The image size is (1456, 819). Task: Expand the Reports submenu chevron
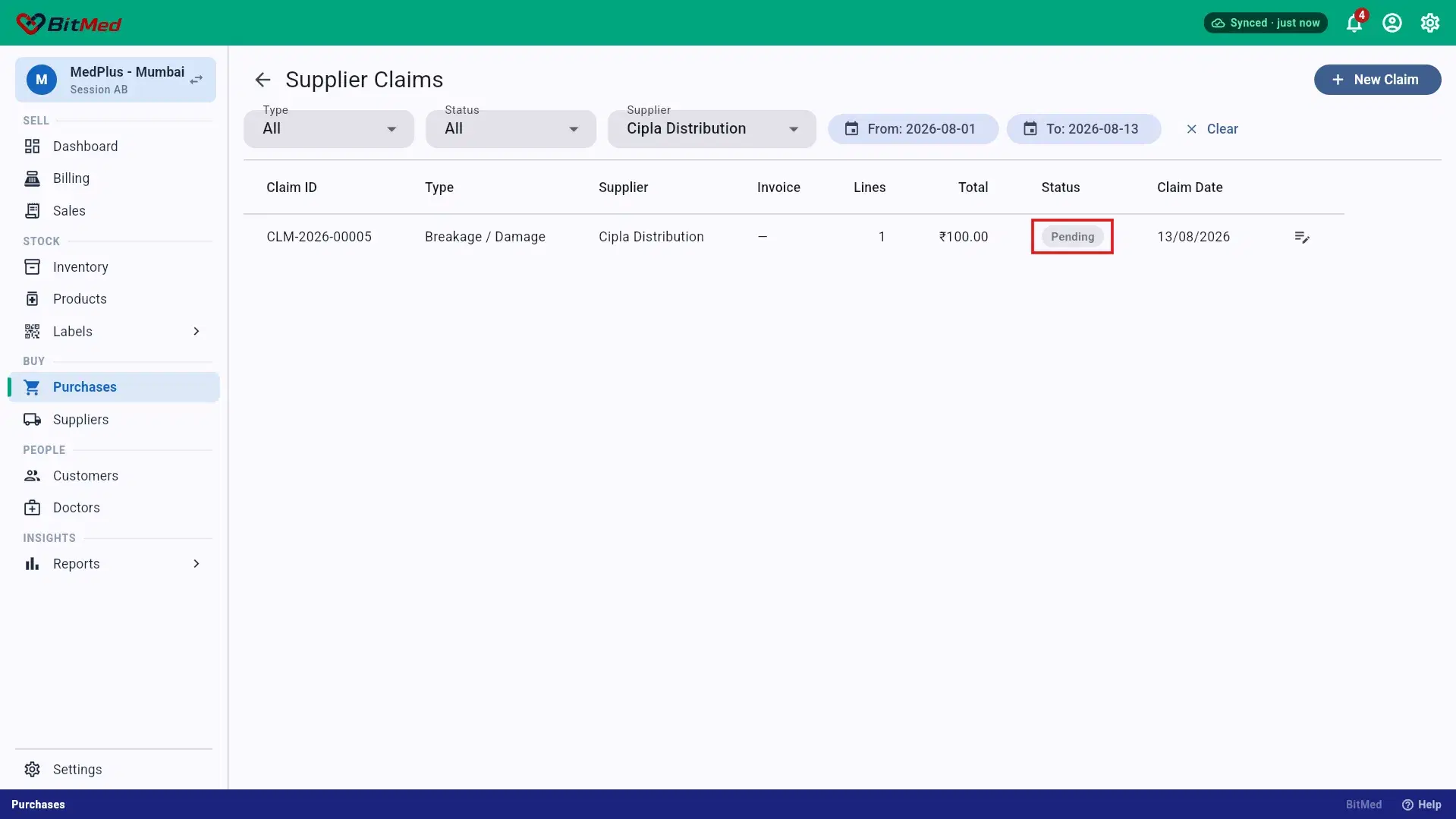(x=197, y=564)
